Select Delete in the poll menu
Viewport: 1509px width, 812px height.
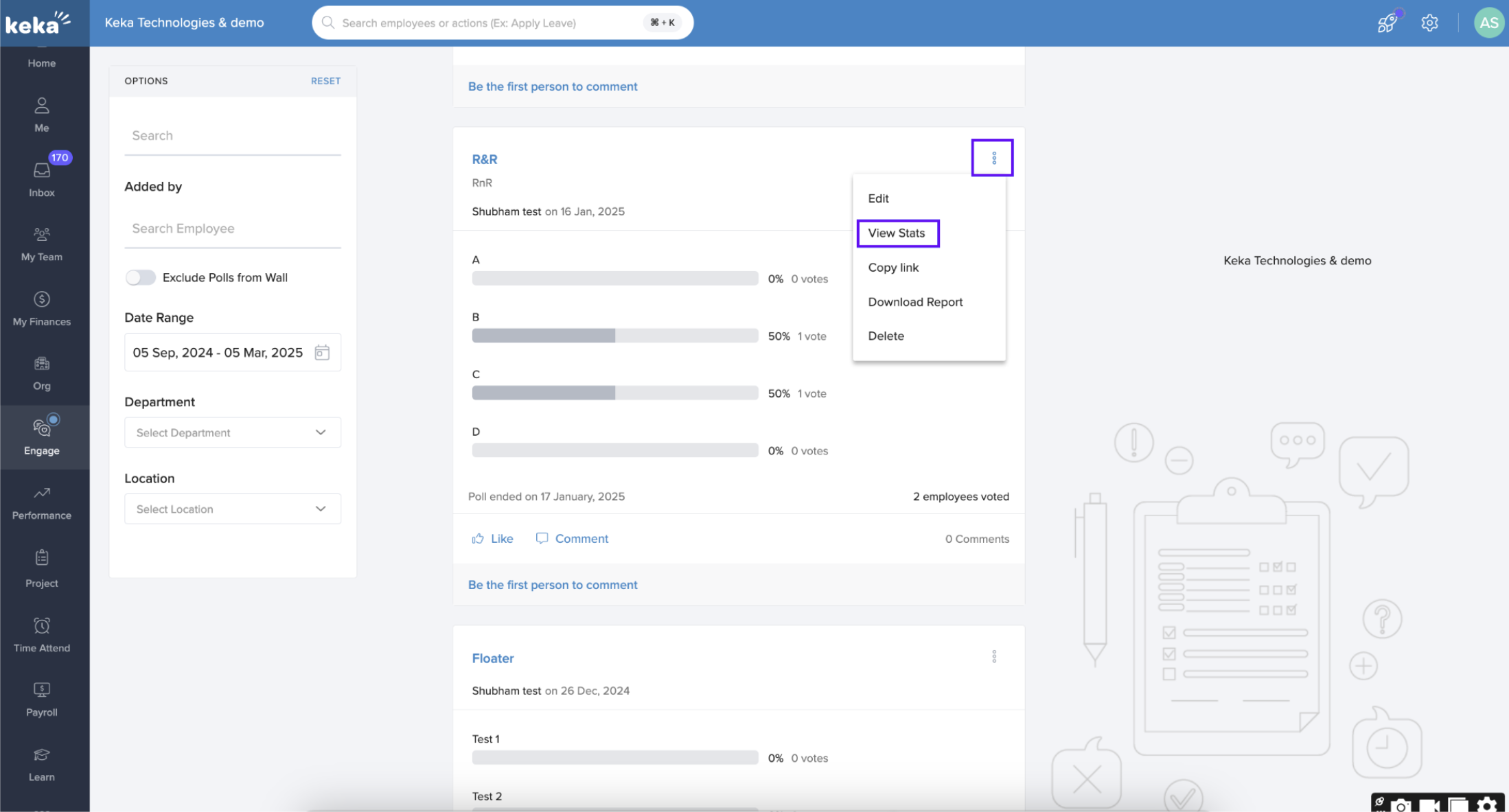(886, 336)
